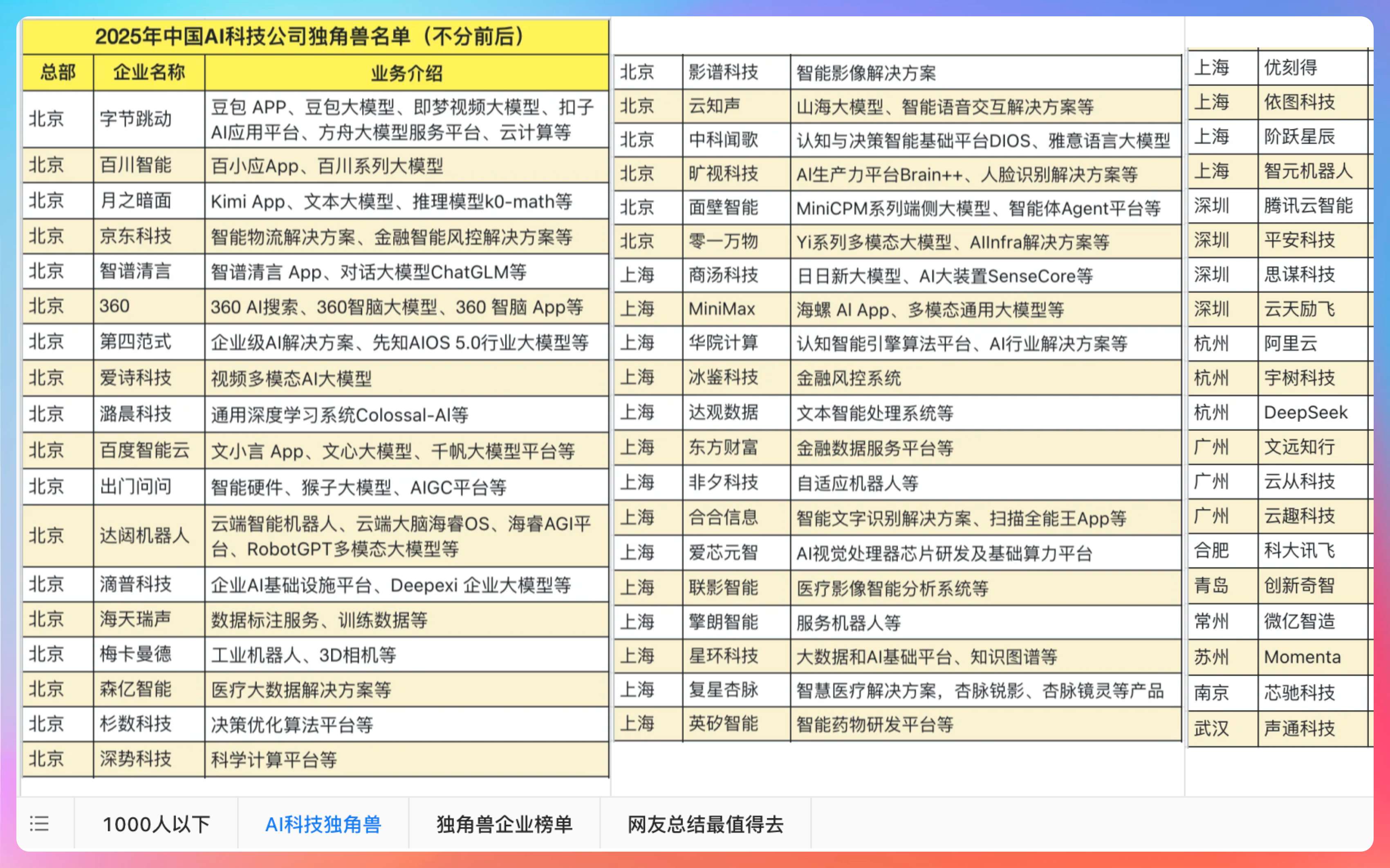
Task: Switch to the 网友总结最值得去 tab
Action: (705, 824)
